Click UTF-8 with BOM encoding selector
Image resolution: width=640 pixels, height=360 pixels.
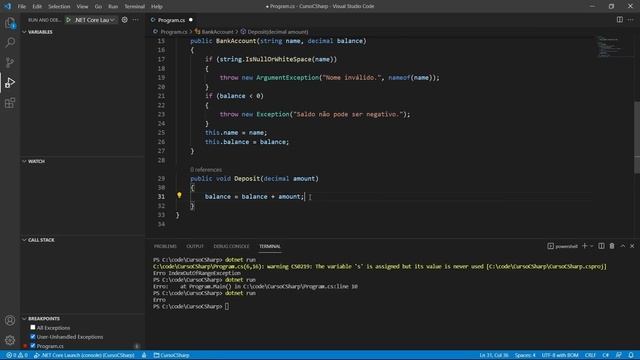(x=560, y=355)
